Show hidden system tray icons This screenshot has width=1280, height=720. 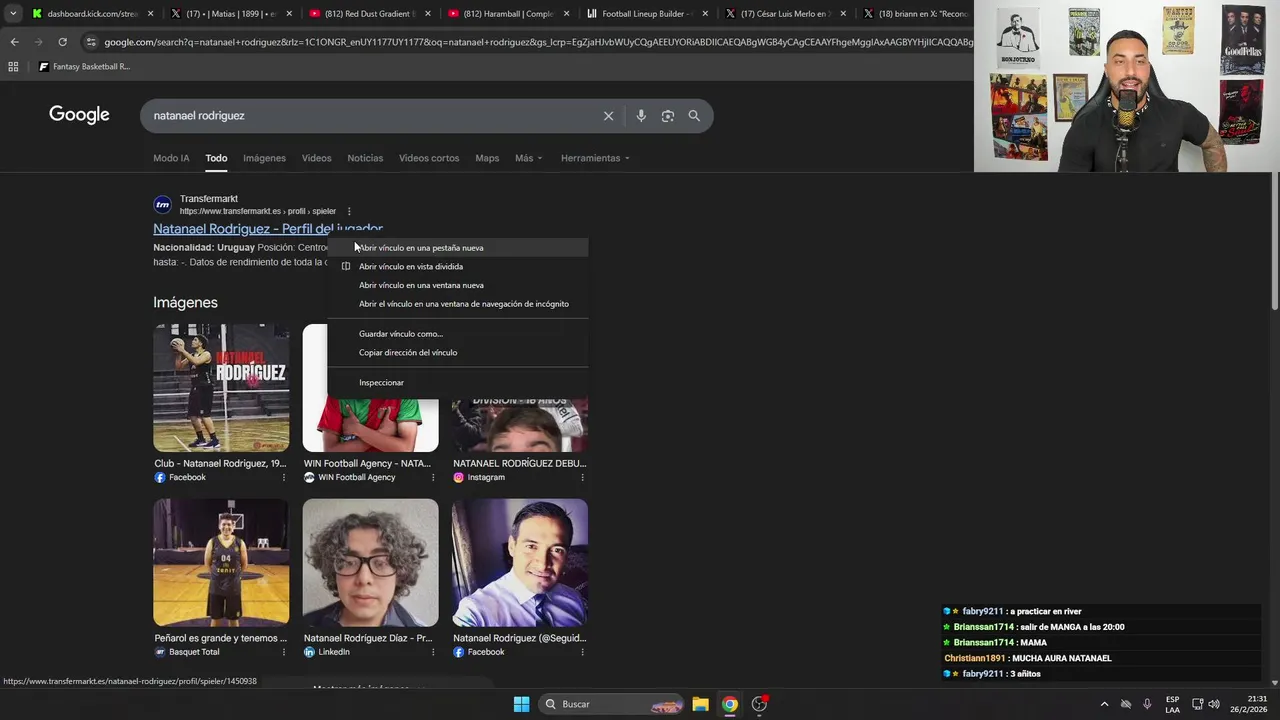[x=1104, y=704]
